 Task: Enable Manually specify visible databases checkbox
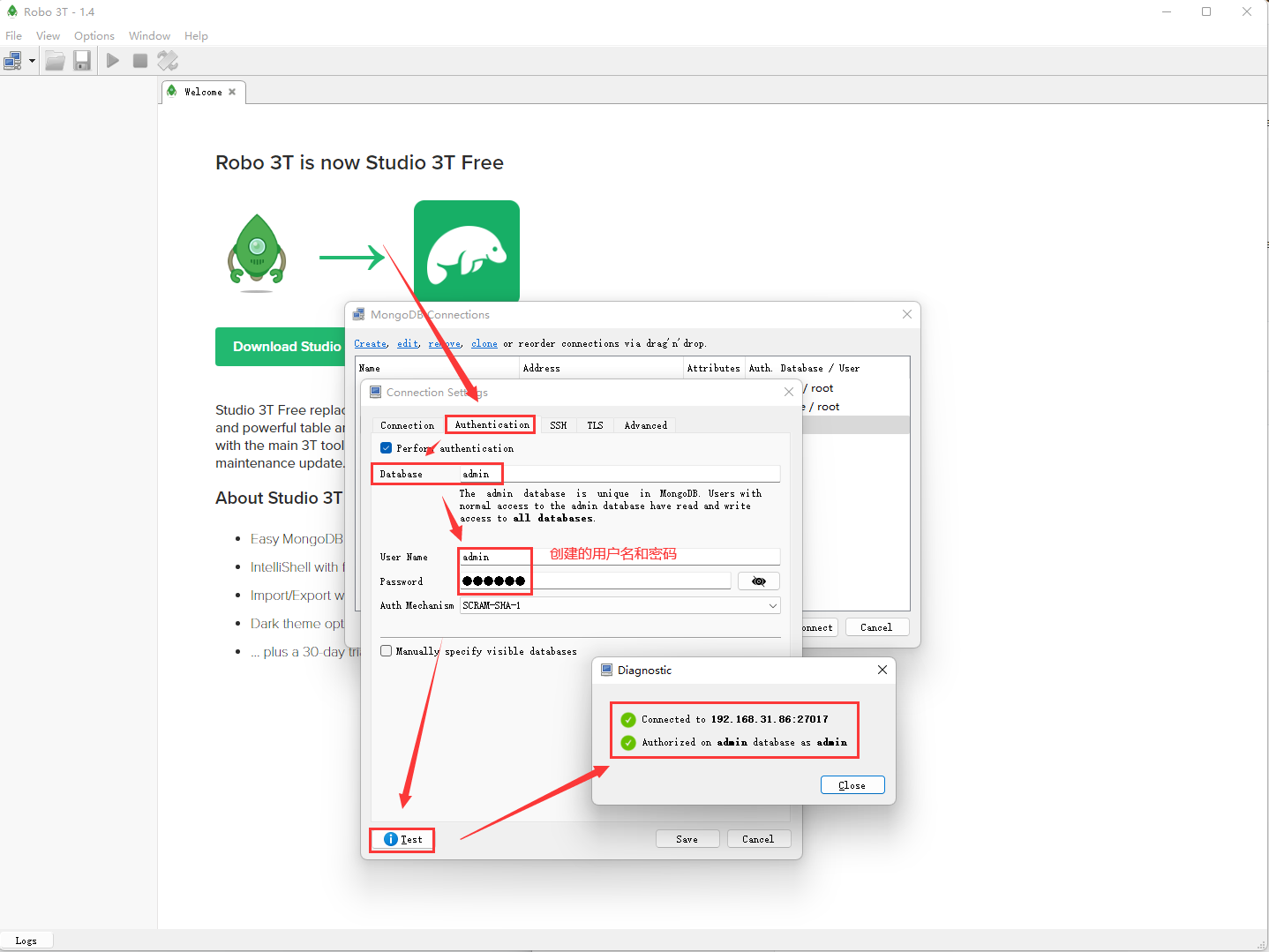387,651
